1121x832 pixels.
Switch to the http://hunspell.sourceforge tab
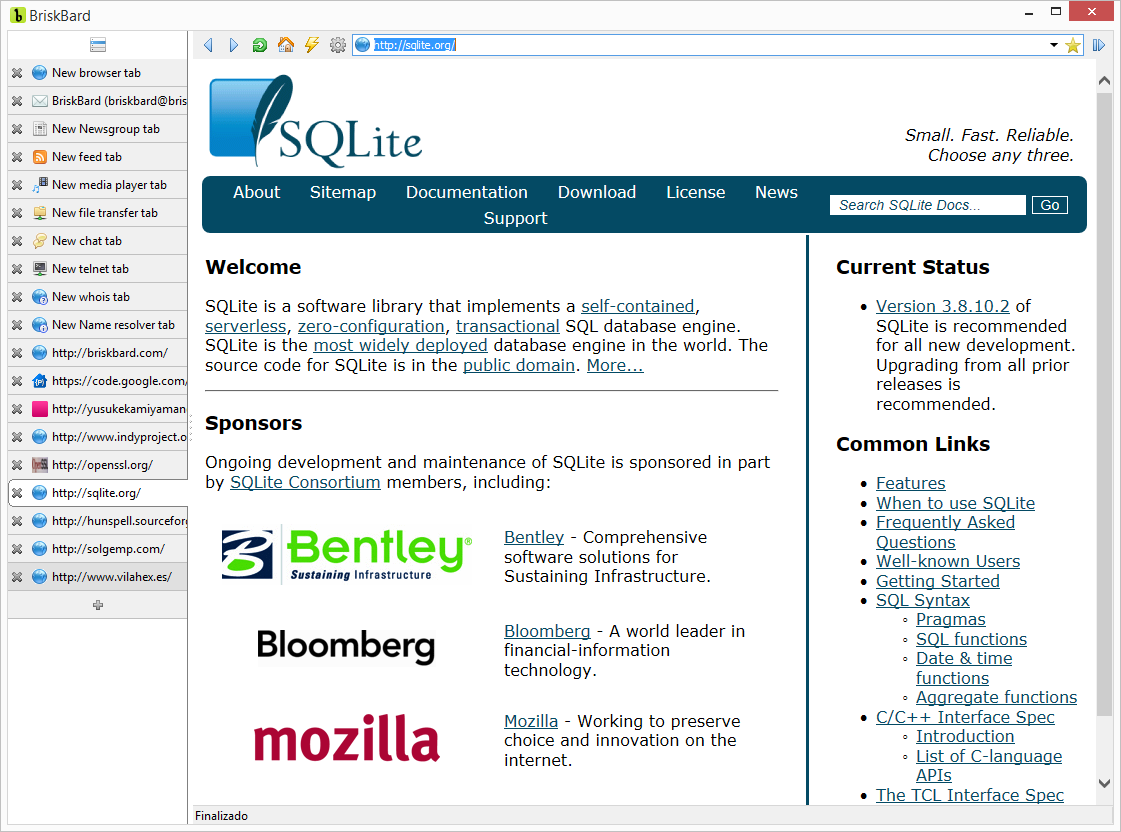point(98,521)
